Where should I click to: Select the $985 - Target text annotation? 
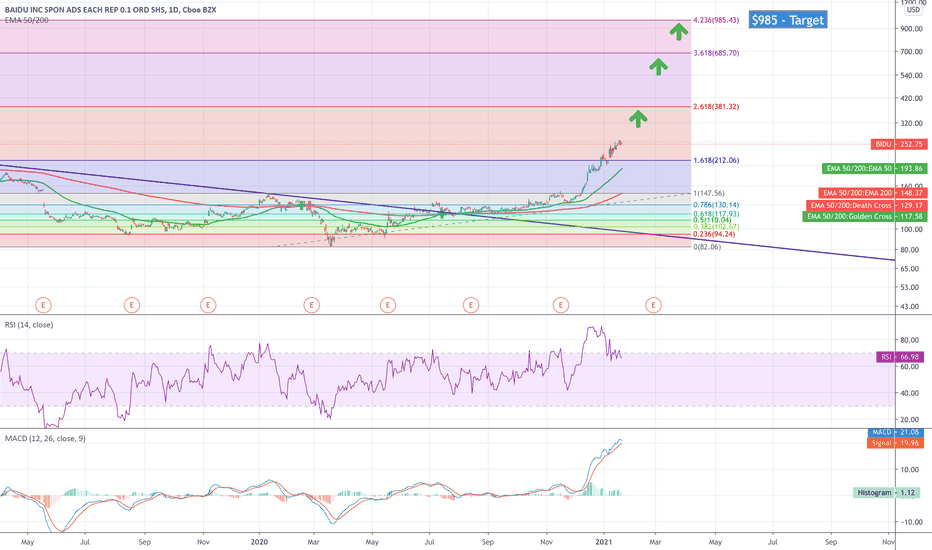788,20
